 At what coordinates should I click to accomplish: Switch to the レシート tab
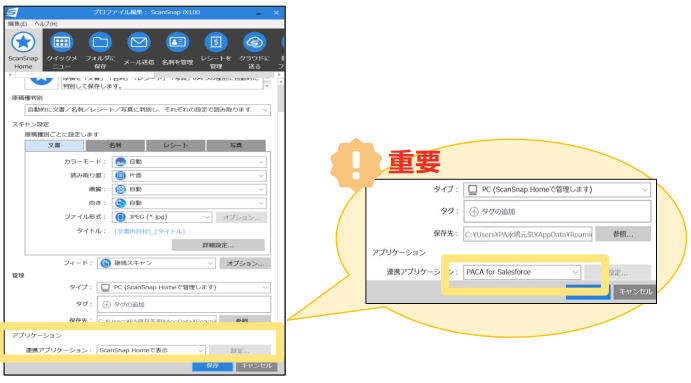175,145
